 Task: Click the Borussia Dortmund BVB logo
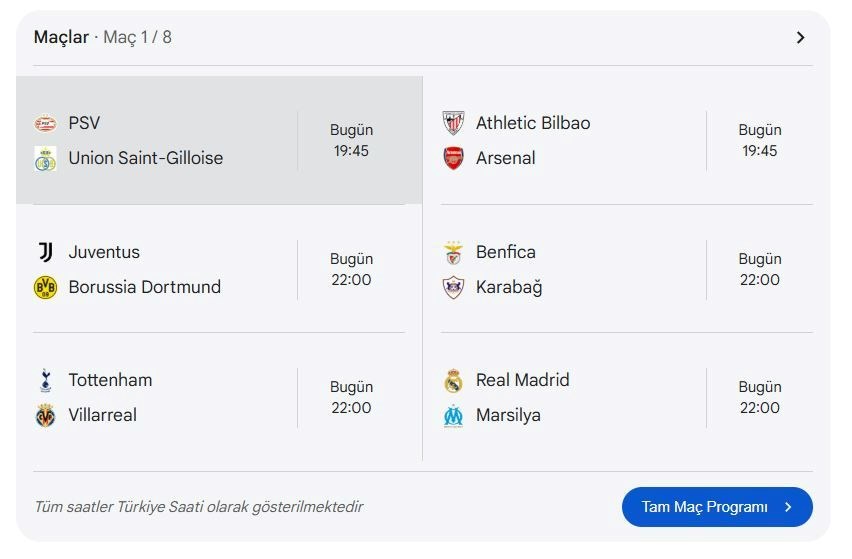pos(45,287)
